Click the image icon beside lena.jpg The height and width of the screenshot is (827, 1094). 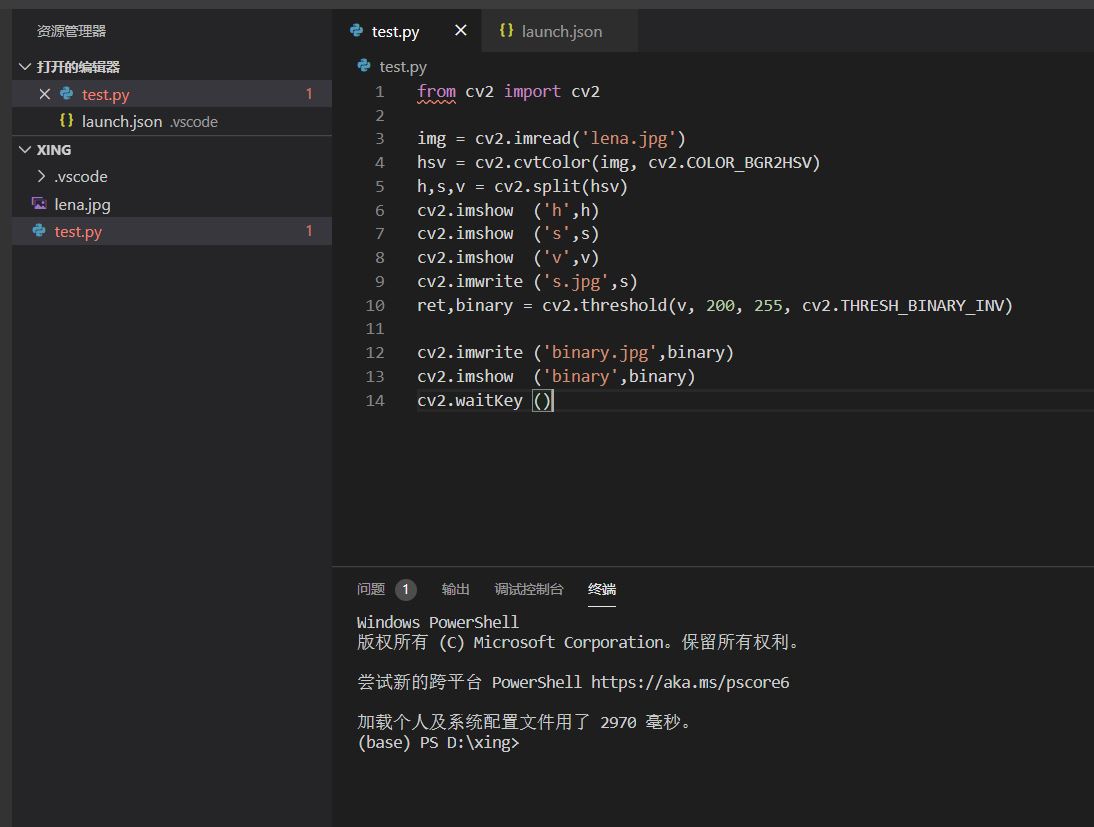[x=39, y=203]
